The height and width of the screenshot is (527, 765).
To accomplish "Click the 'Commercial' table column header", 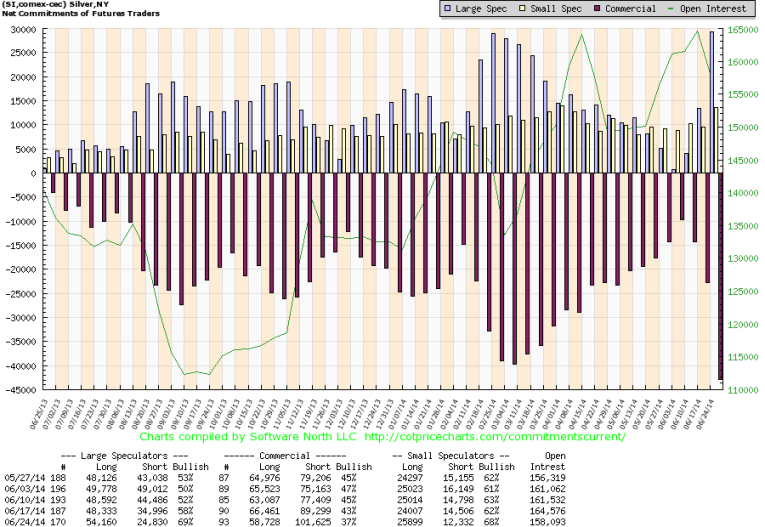I will [x=299, y=457].
